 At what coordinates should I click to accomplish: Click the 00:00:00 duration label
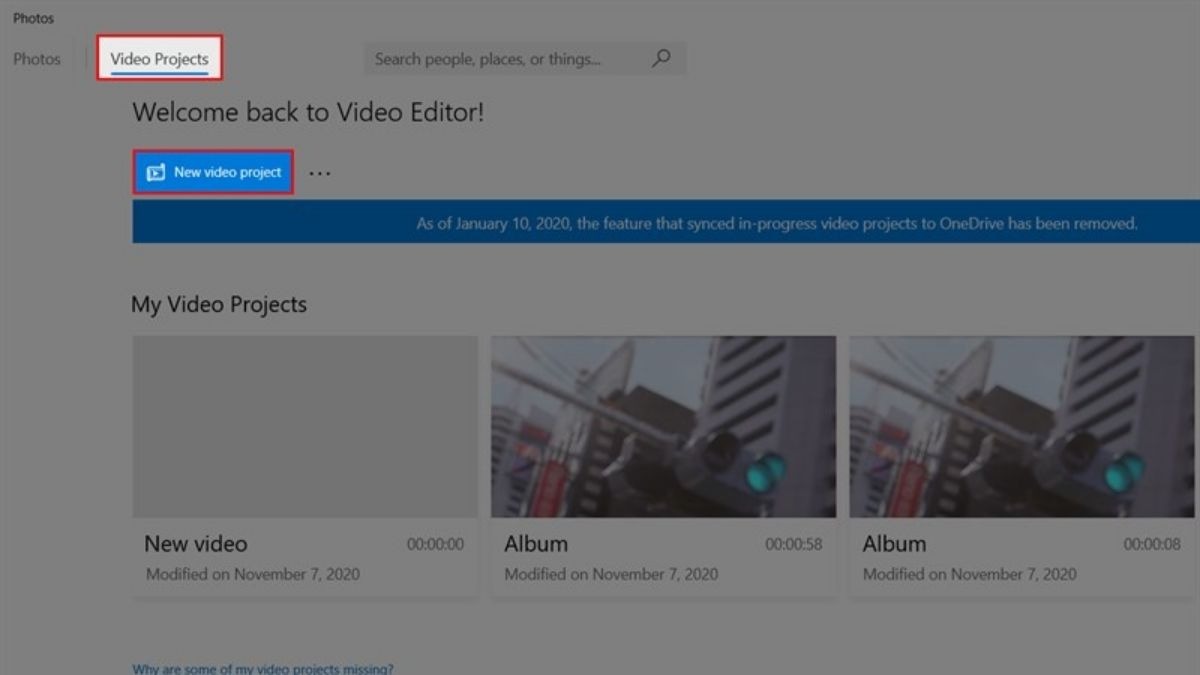tap(435, 545)
